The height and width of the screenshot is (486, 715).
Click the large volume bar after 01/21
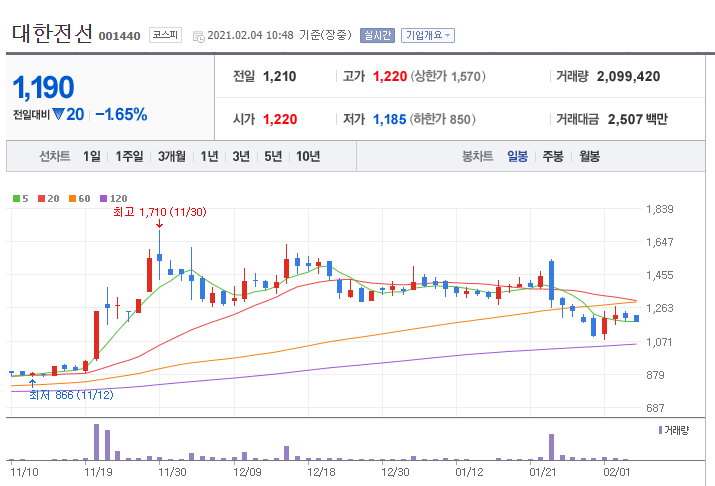click(551, 447)
